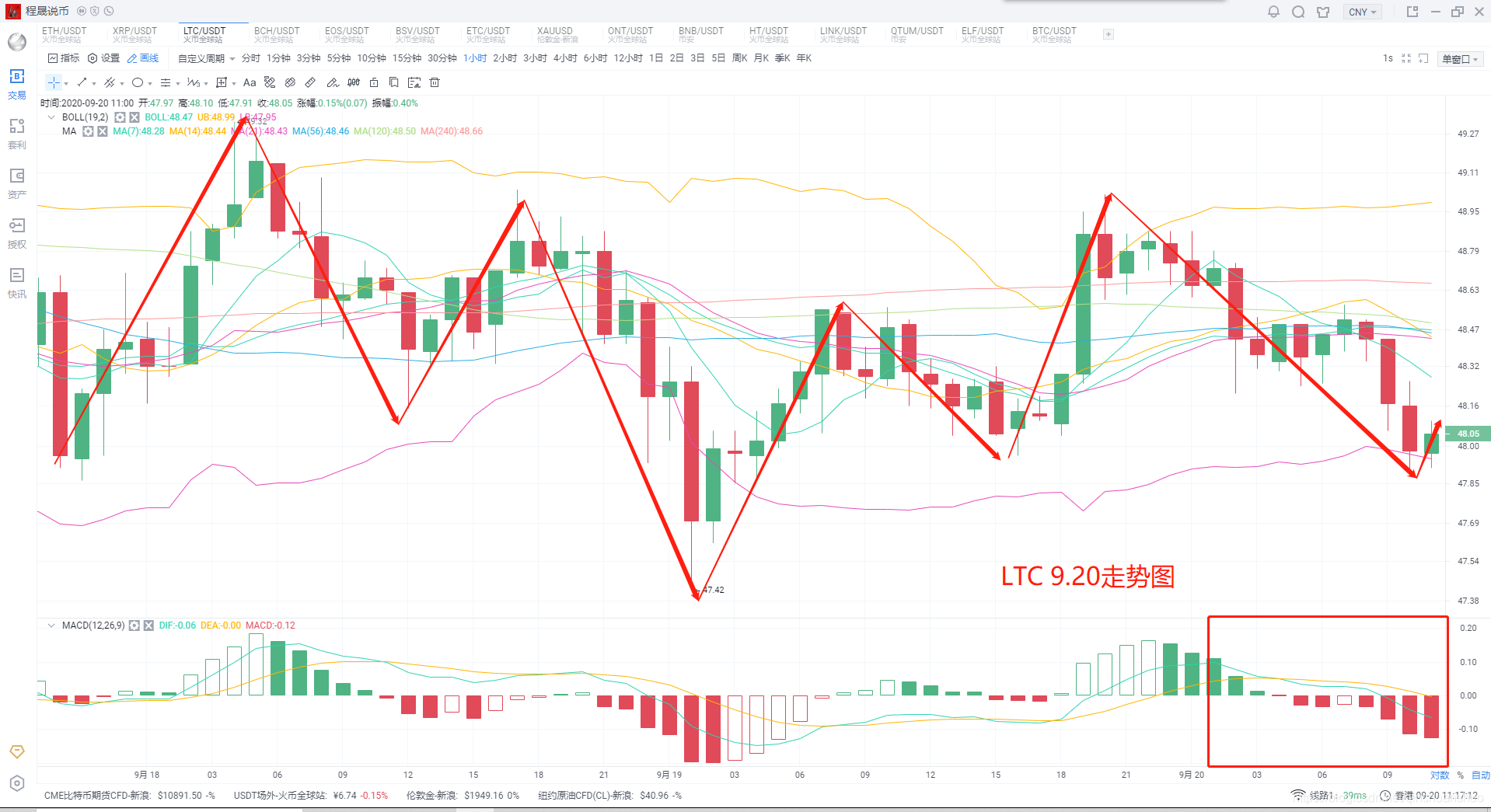Select the horizontal lines tool
1491x812 pixels.
click(166, 82)
